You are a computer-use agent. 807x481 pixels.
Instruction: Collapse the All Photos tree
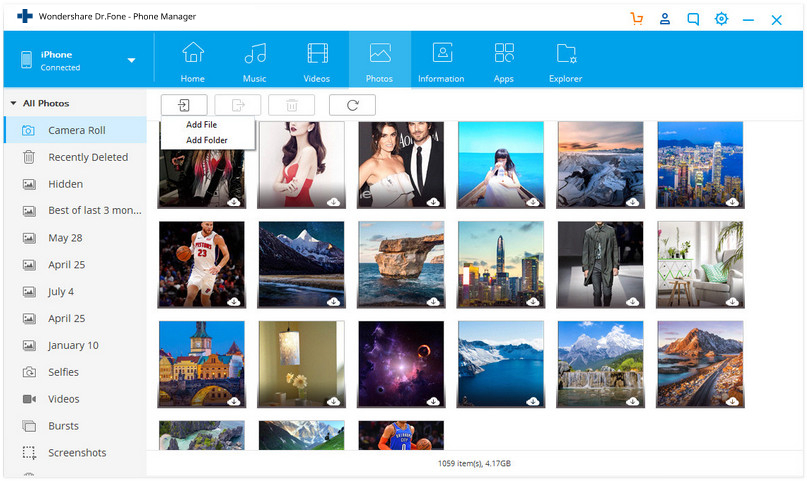12,103
